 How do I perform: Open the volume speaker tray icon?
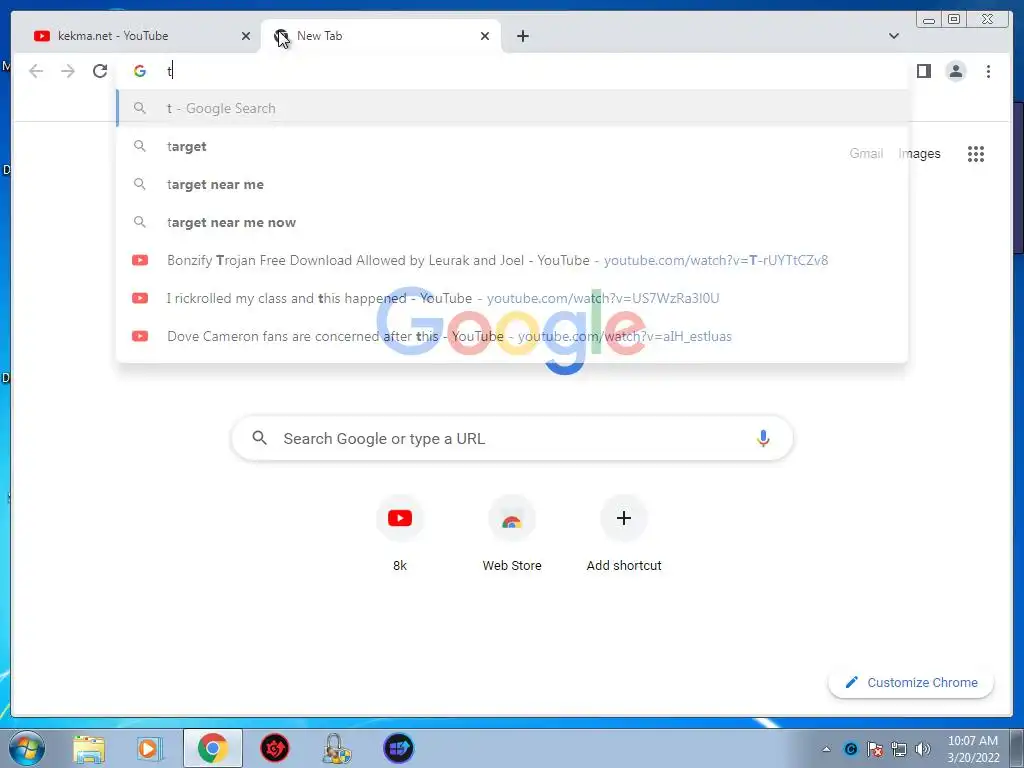(x=923, y=749)
